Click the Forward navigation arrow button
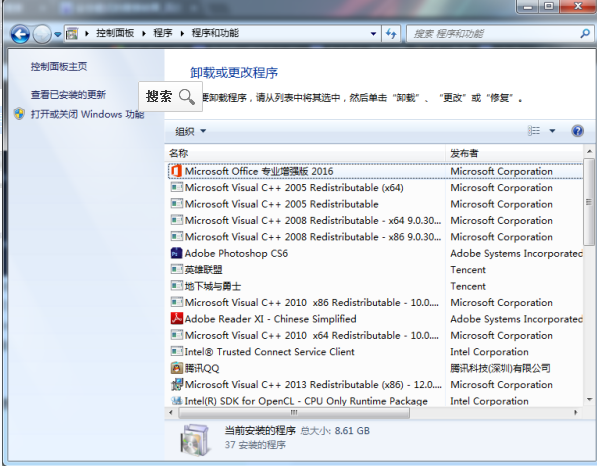This screenshot has width=597, height=466. click(42, 34)
